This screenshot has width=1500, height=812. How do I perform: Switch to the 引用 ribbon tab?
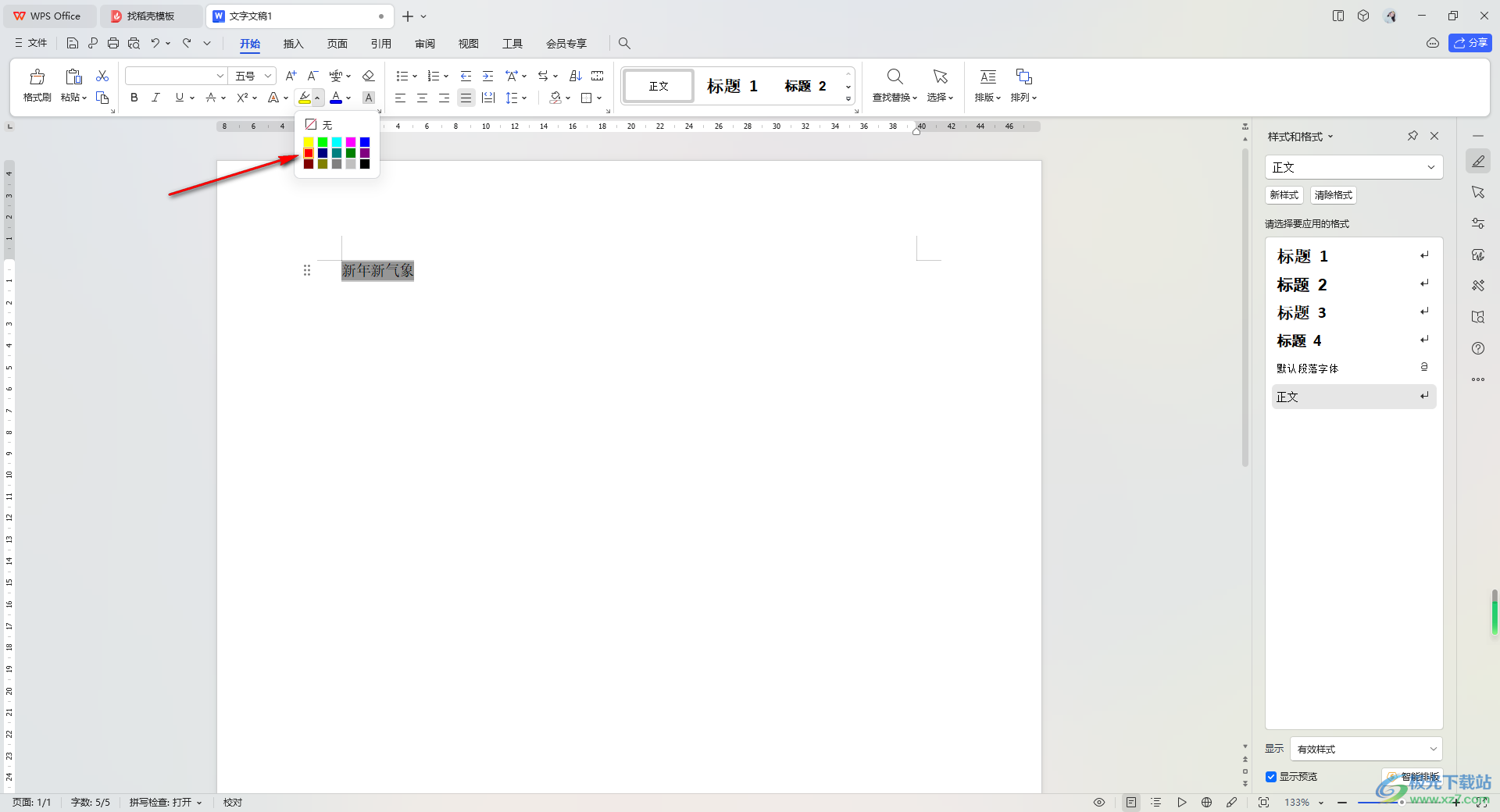380,44
